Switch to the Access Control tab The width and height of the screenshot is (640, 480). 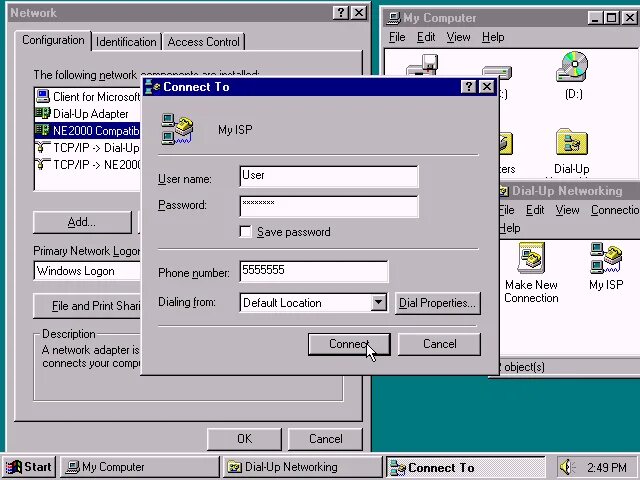[x=203, y=42]
